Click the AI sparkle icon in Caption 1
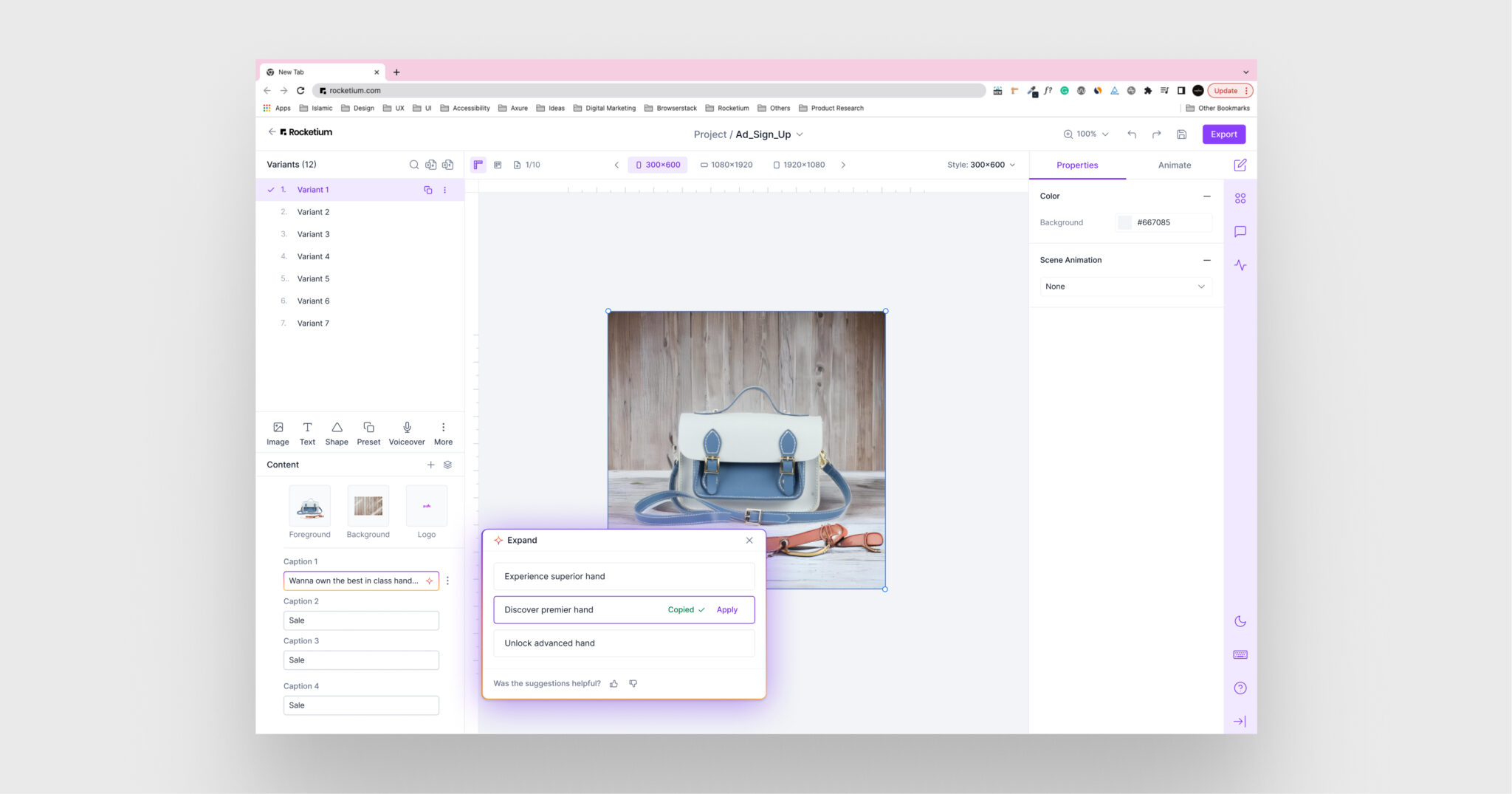 430,581
